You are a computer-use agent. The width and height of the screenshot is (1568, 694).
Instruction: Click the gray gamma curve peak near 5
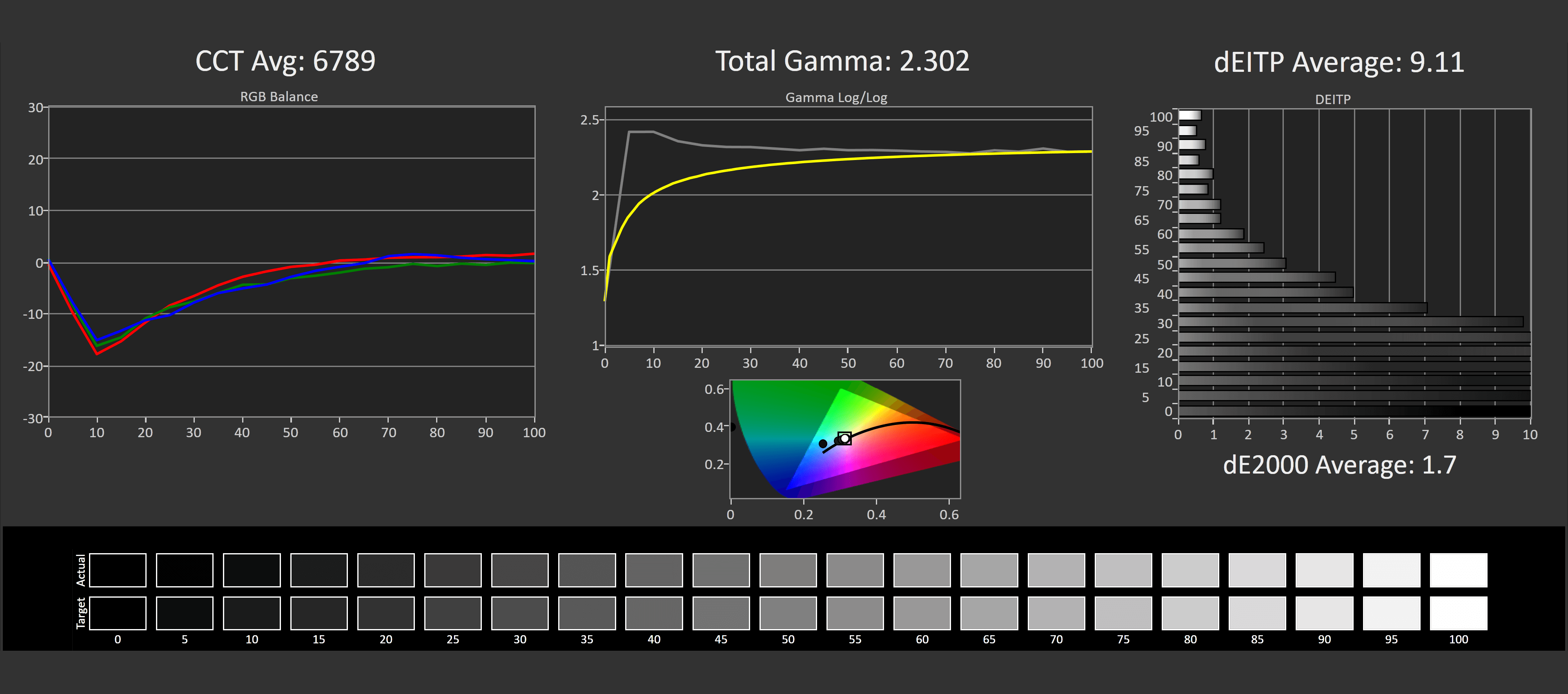(629, 131)
